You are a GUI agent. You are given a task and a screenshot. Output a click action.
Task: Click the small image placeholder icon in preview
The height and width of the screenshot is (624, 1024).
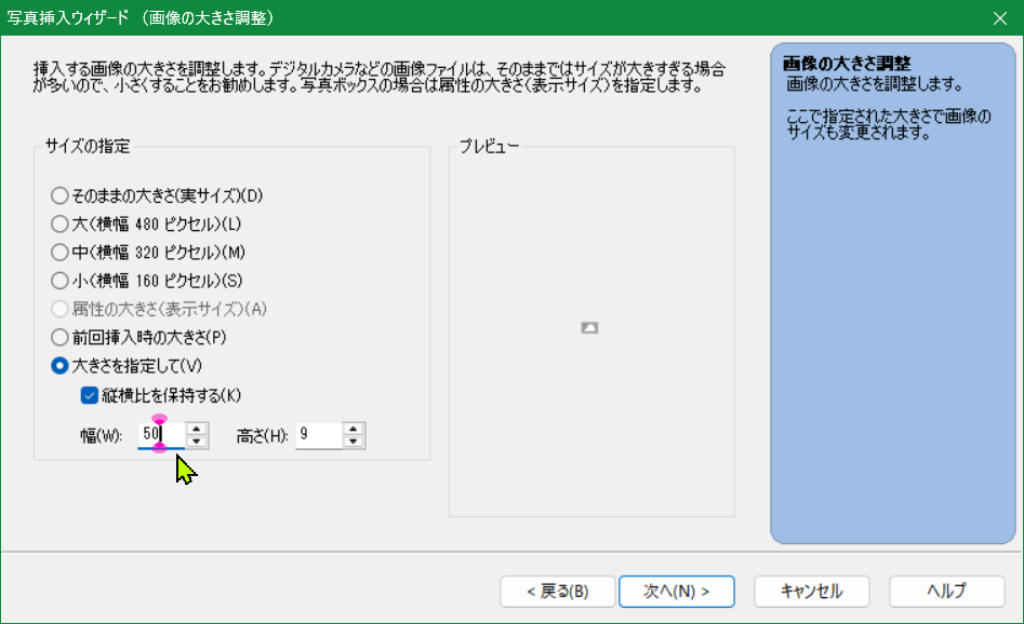point(590,327)
